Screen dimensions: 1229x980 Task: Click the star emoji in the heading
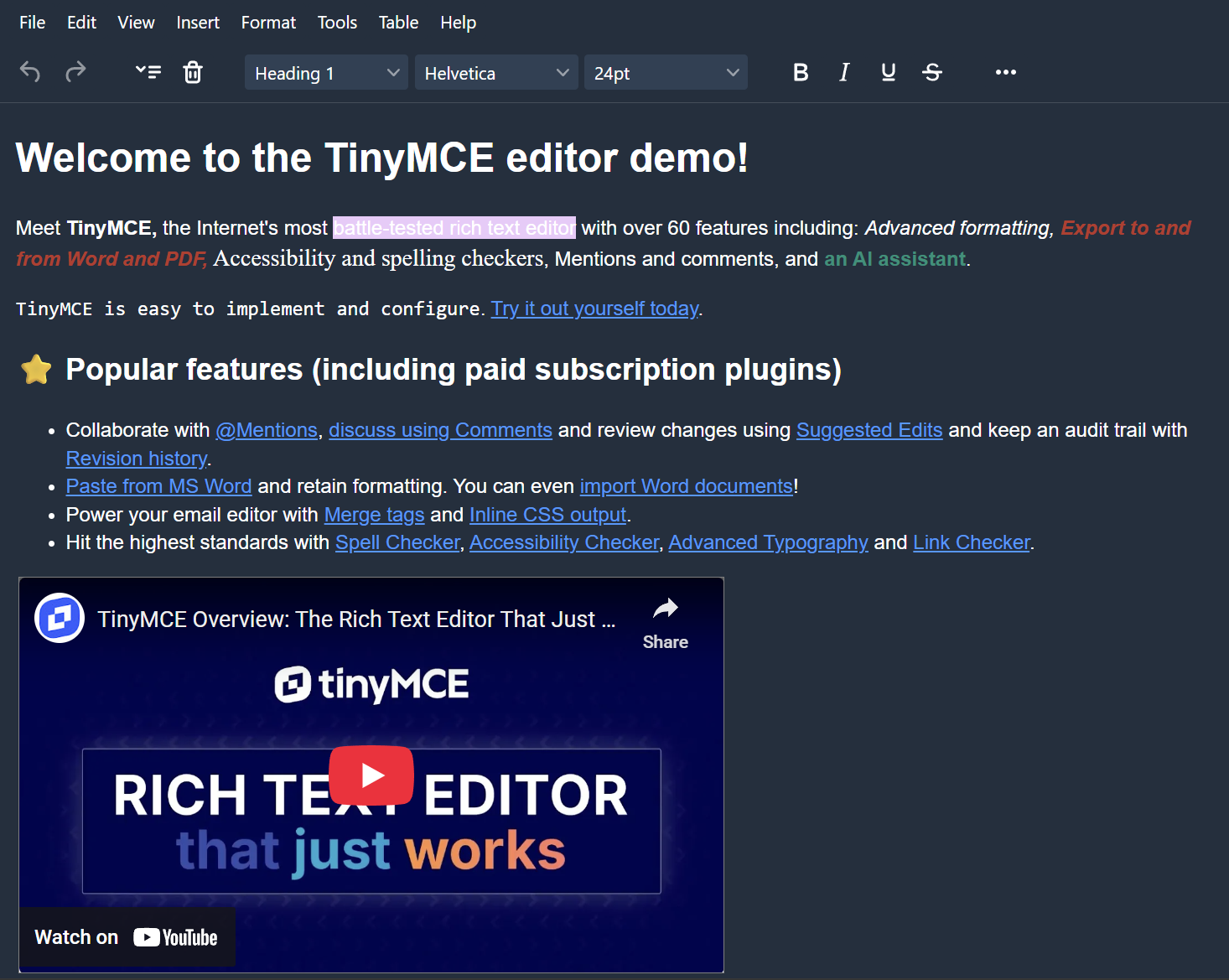pos(36,369)
